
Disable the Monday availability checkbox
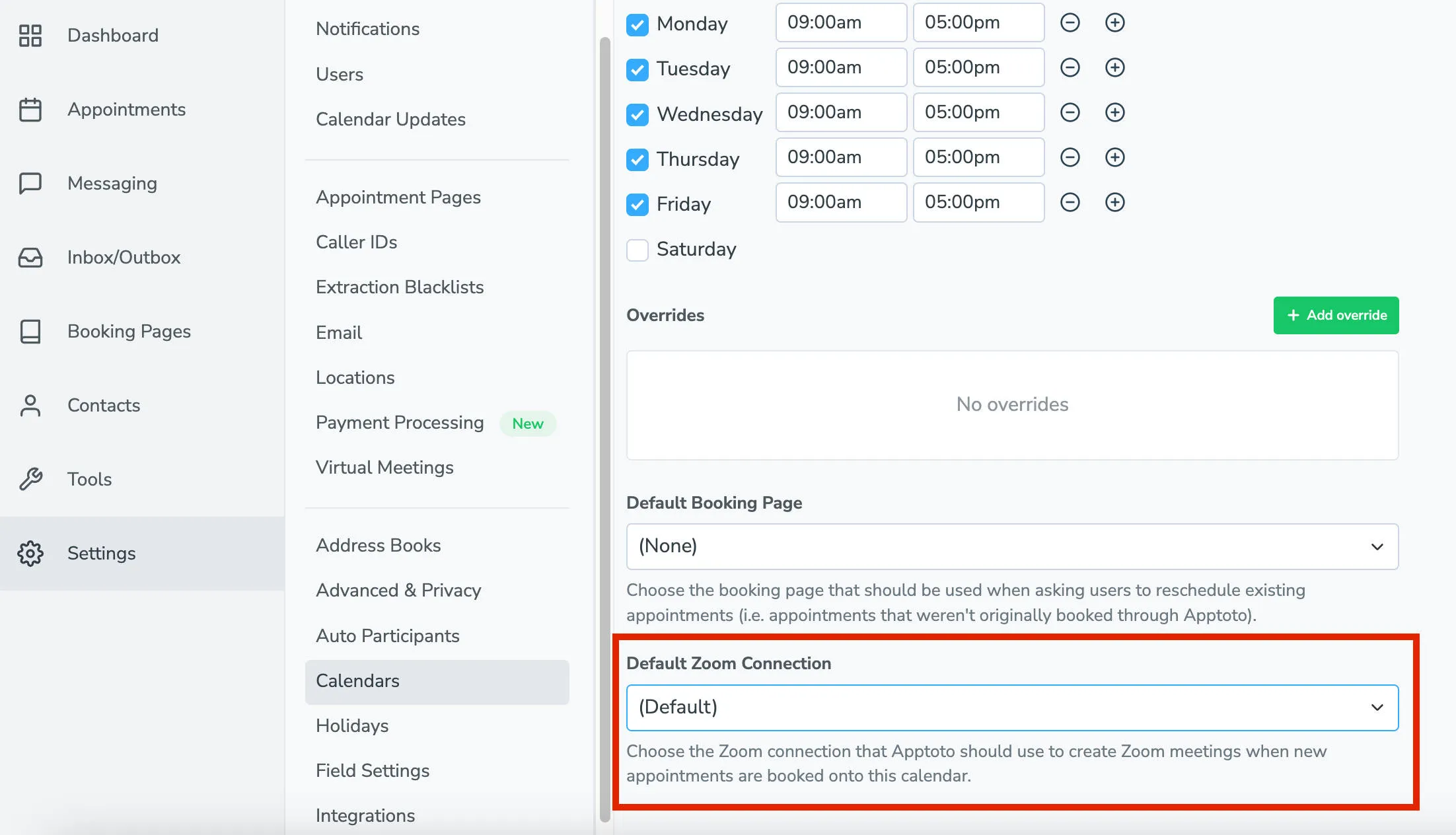point(637,24)
